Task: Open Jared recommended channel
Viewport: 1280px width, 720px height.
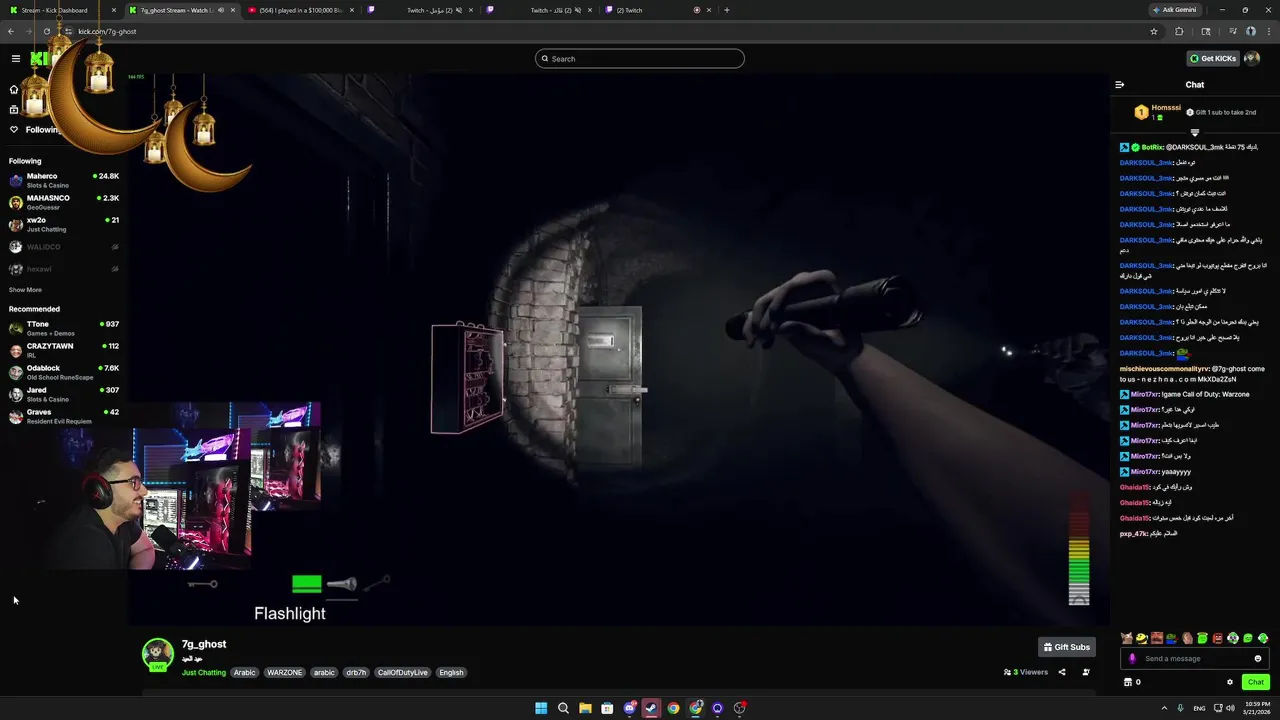Action: coord(64,395)
